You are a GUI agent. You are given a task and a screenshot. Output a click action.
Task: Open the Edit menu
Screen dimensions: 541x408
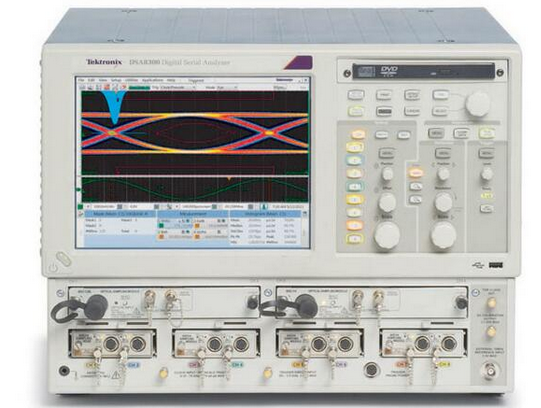tap(91, 80)
